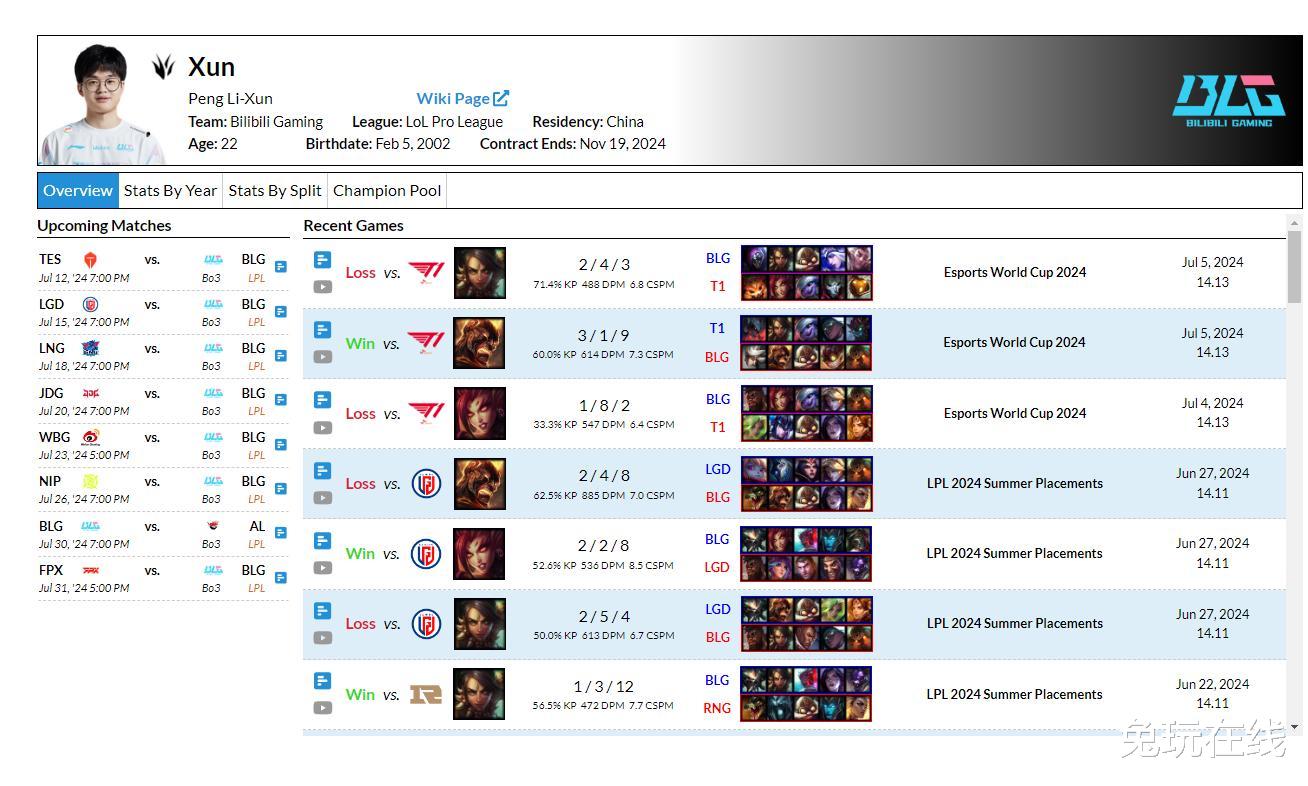Open the Stats By Split tab
The image size is (1308, 786).
pyautogui.click(x=275, y=190)
